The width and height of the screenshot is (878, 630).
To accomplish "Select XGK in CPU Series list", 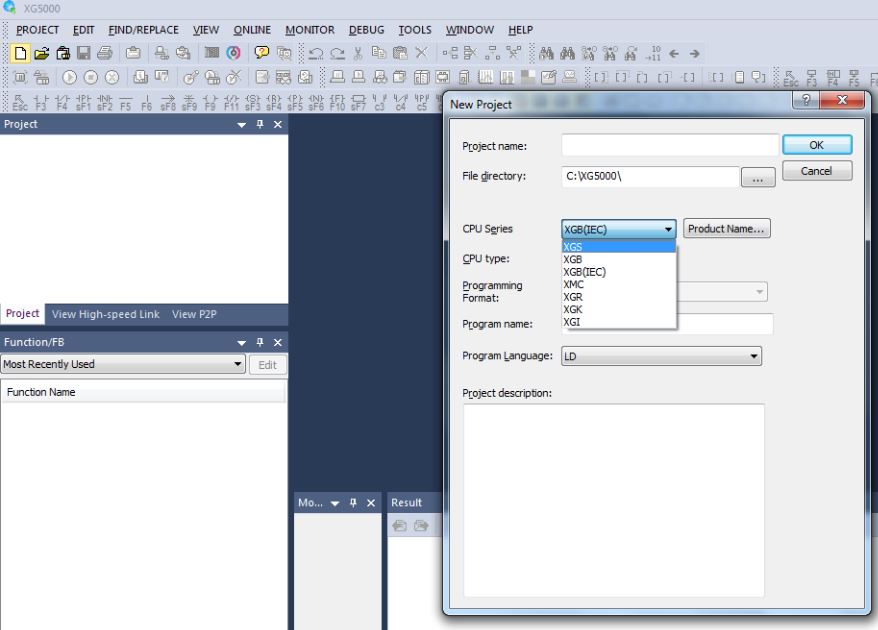I will pos(618,310).
